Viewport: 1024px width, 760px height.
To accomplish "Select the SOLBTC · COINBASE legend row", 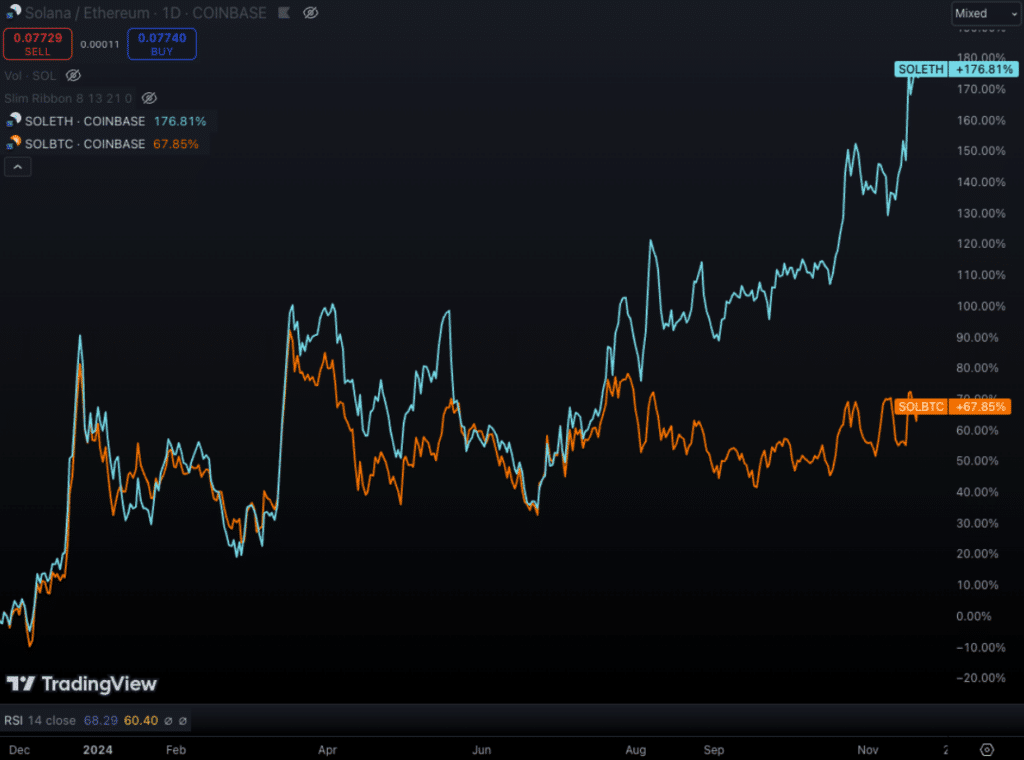I will tap(103, 144).
